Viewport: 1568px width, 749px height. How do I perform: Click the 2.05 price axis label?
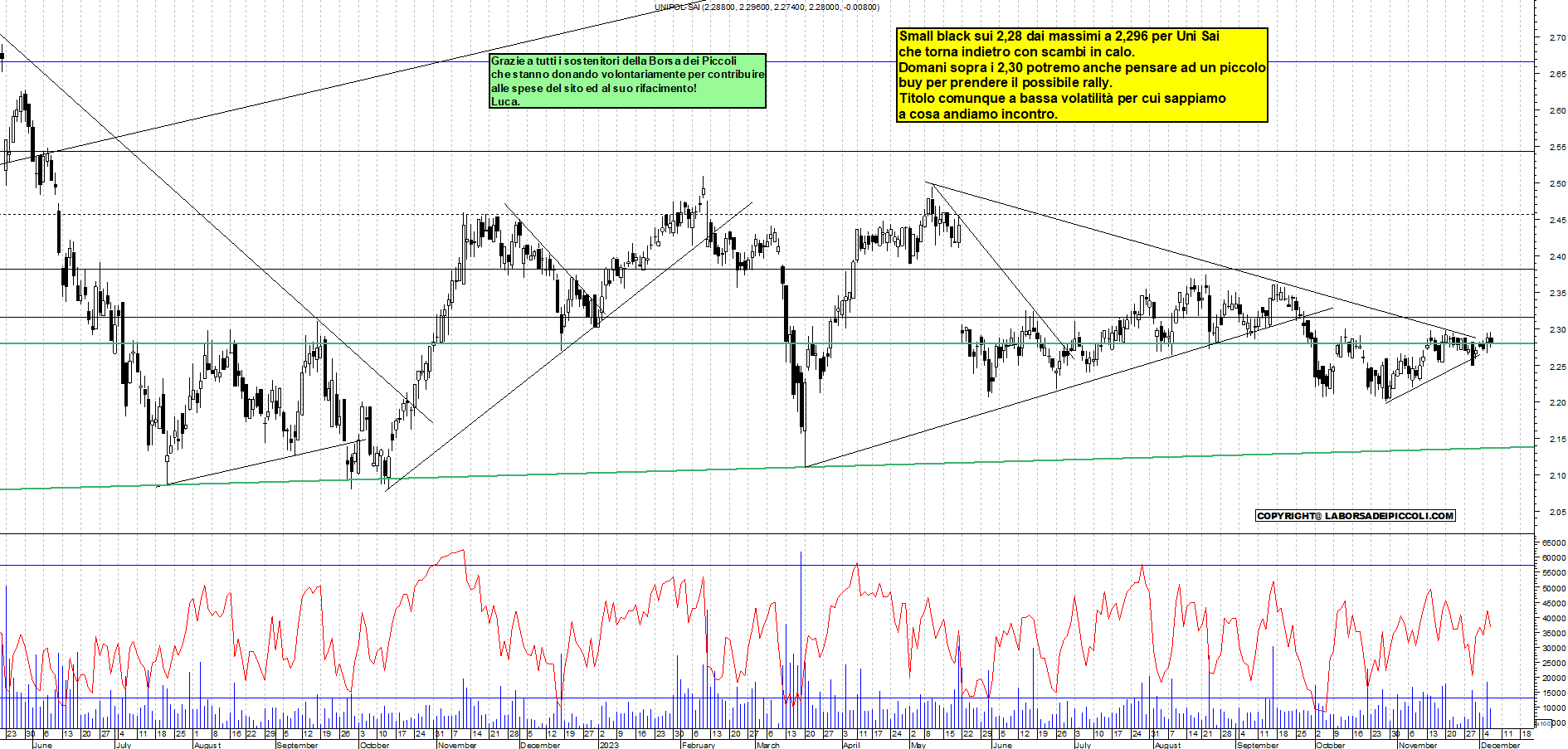1557,512
